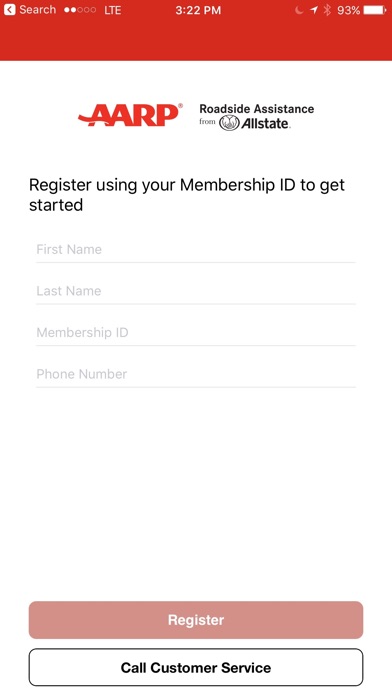Tap the Allstate hands logo icon

point(229,123)
